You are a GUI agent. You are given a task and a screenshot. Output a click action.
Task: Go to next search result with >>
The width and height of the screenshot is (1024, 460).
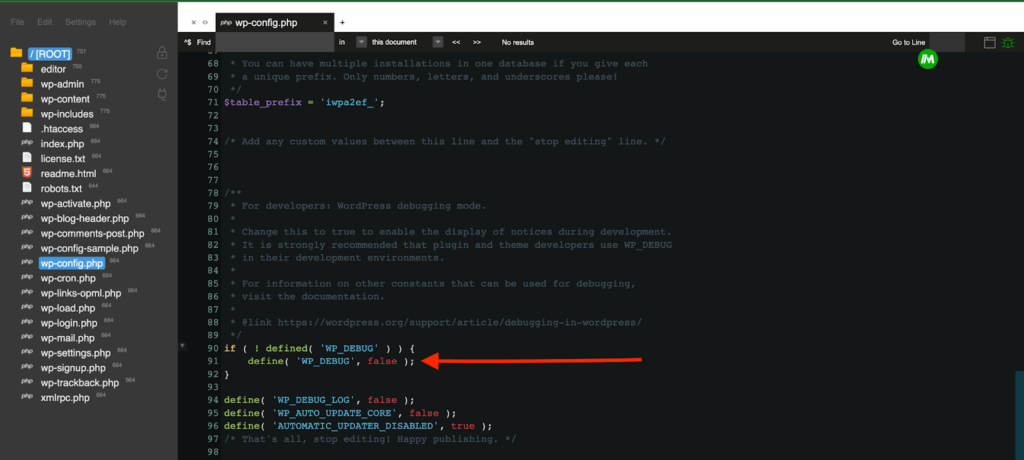click(x=477, y=42)
